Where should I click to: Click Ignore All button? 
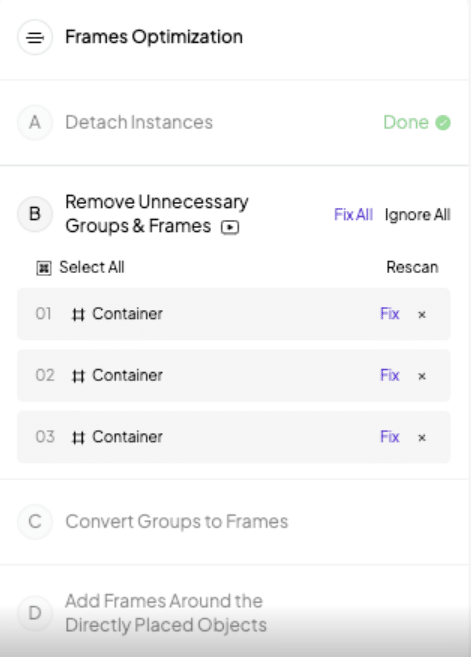click(x=417, y=215)
